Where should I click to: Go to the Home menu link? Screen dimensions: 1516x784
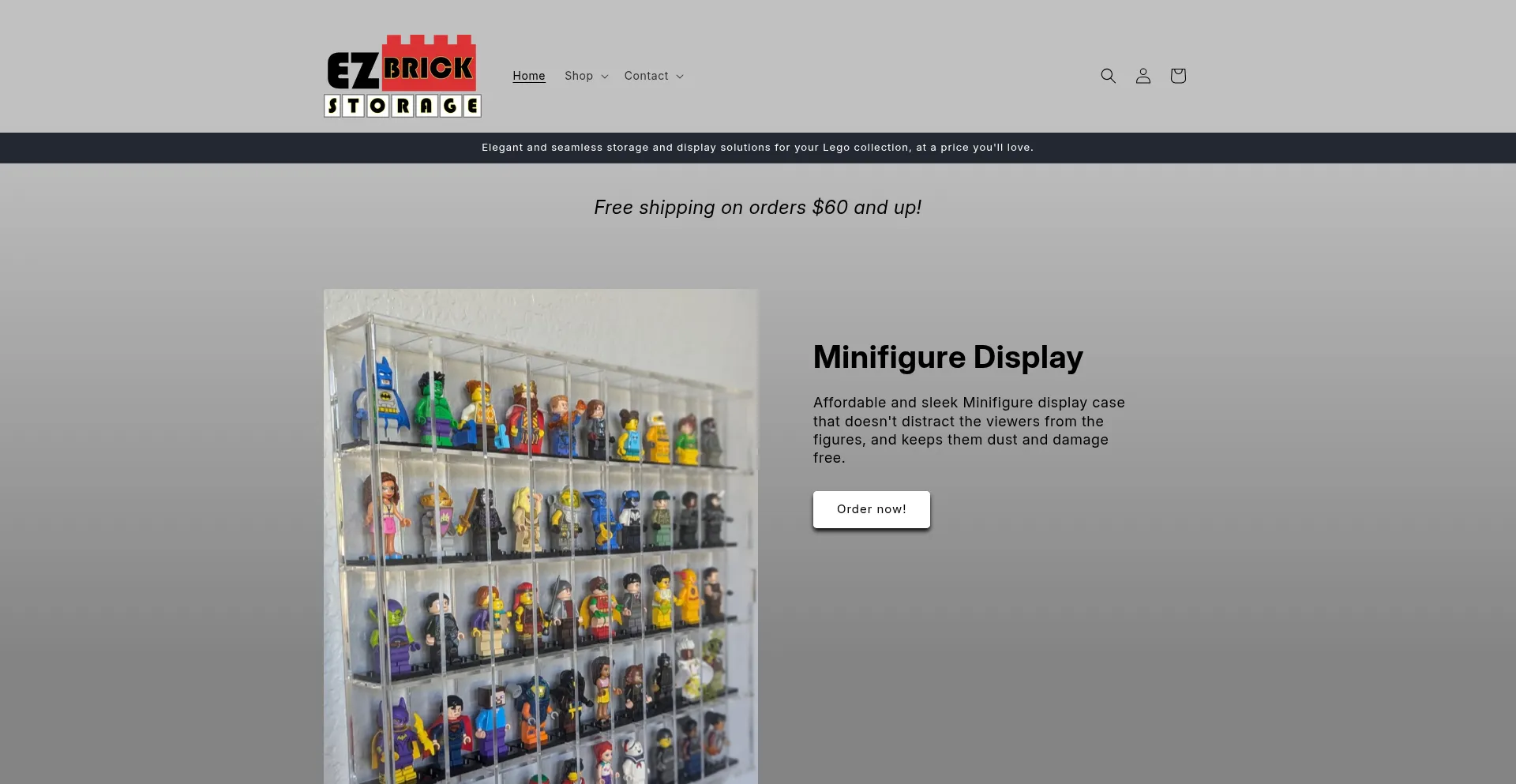529,76
